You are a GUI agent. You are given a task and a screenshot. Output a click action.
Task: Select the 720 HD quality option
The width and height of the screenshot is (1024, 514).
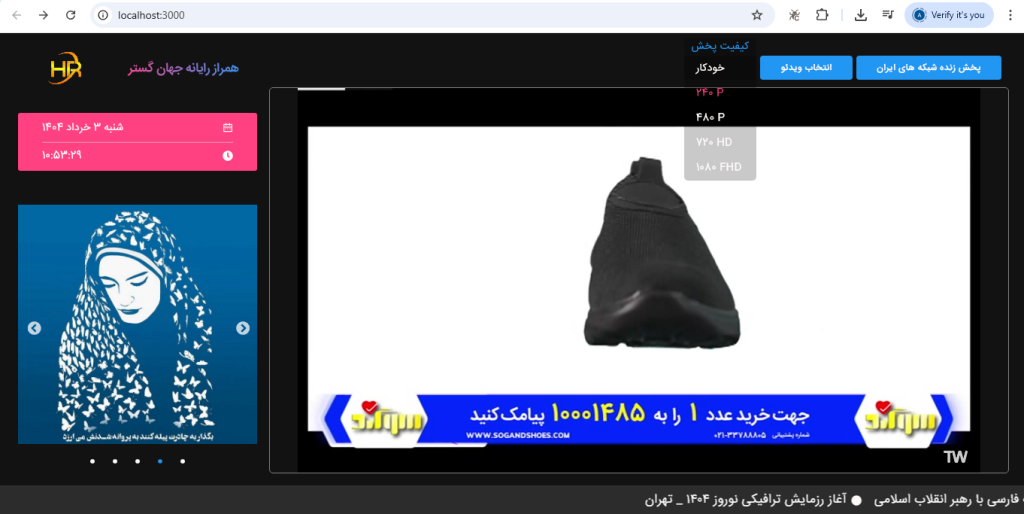[x=720, y=142]
